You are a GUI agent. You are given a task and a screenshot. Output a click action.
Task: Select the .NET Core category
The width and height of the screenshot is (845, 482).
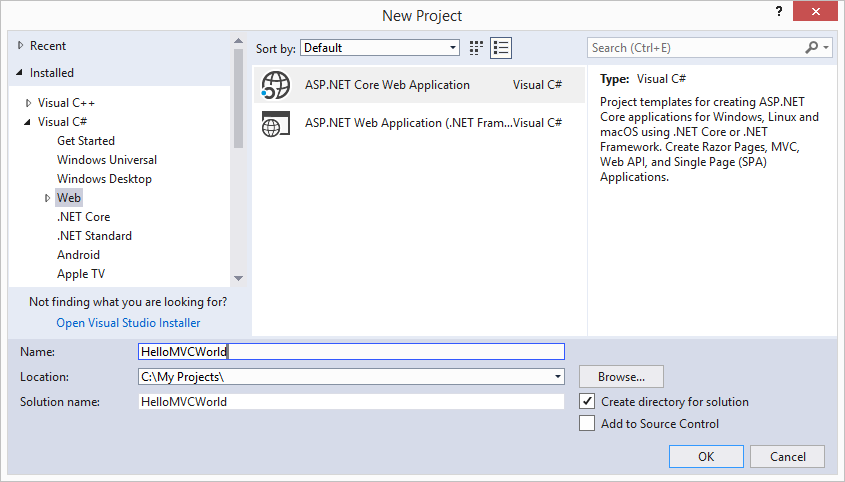84,217
